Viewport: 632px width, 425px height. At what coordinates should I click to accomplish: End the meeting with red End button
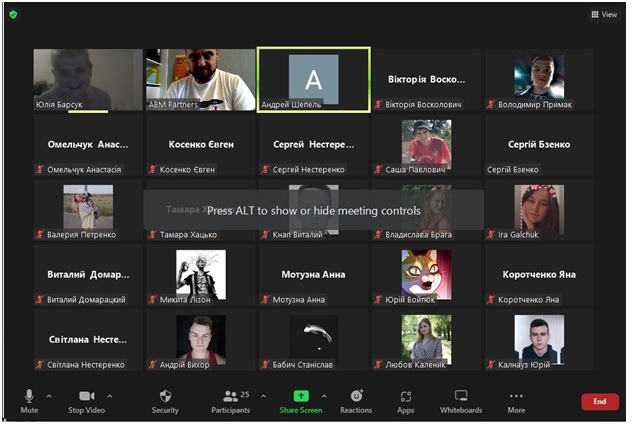coord(600,402)
